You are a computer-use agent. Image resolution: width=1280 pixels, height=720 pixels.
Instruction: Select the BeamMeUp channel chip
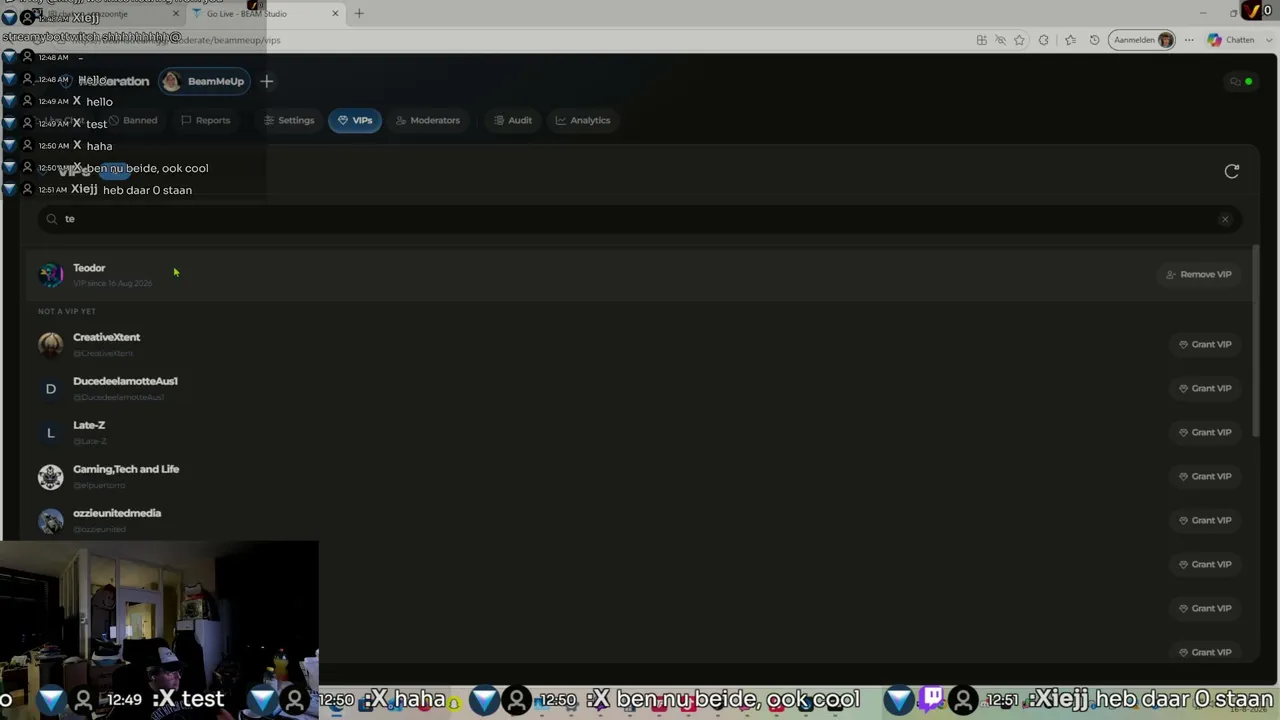pos(204,81)
